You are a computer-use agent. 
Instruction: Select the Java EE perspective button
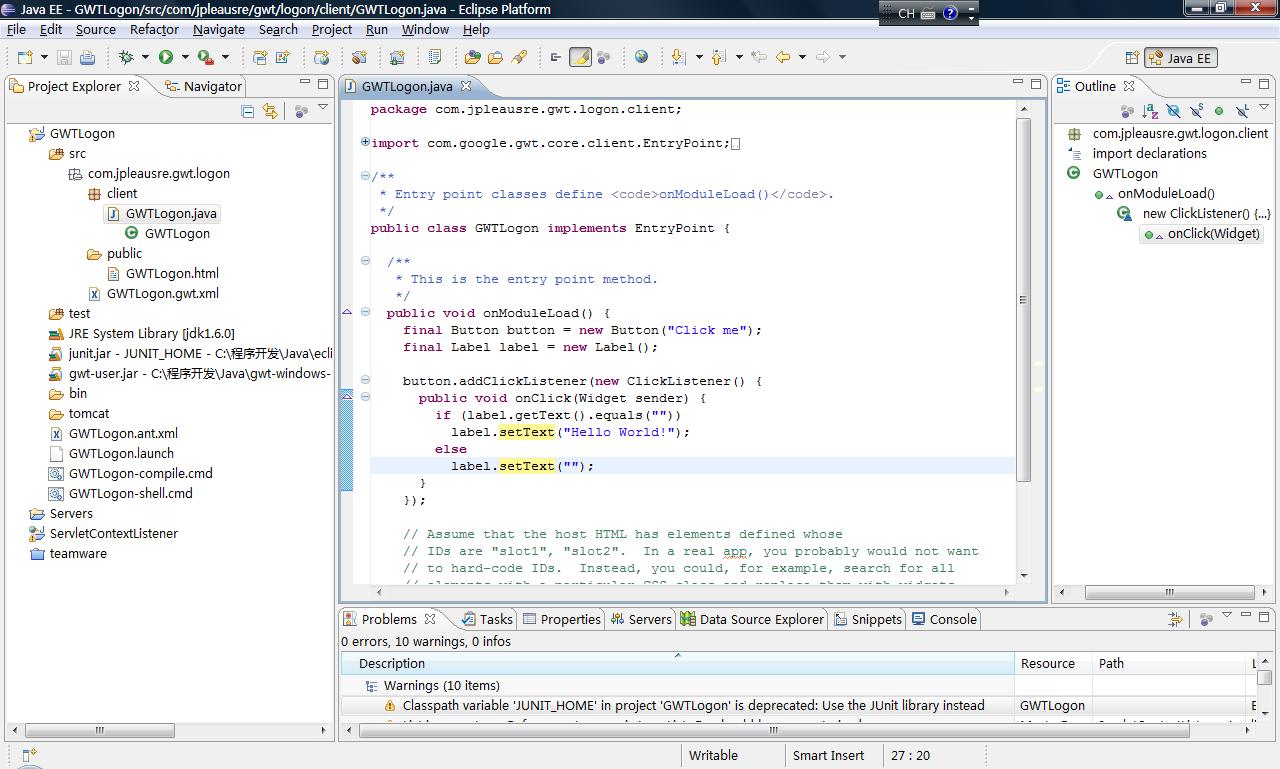1180,58
